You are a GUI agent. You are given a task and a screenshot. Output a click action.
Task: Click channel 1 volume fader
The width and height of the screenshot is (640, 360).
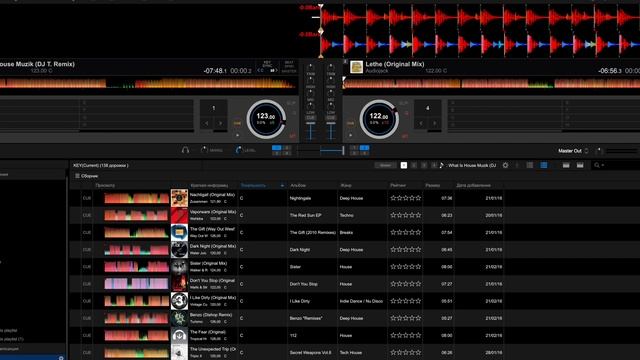pyautogui.click(x=311, y=124)
